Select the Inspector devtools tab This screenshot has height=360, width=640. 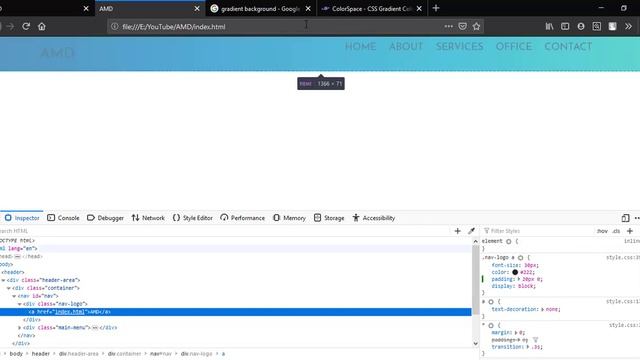coord(22,218)
